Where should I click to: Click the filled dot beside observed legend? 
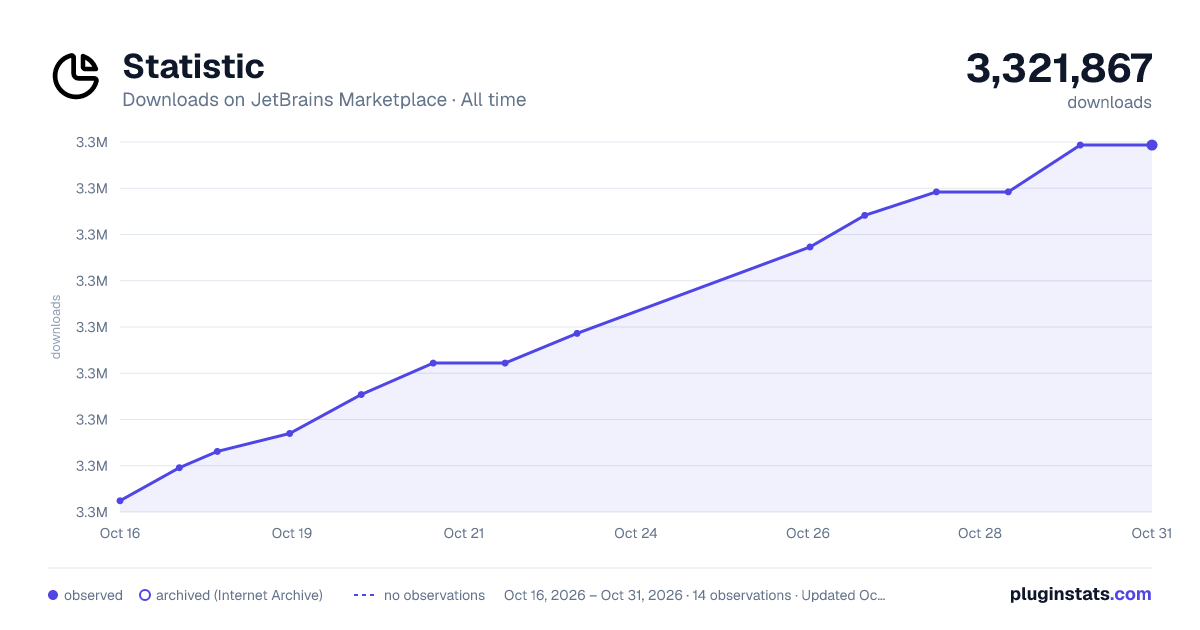tap(53, 595)
